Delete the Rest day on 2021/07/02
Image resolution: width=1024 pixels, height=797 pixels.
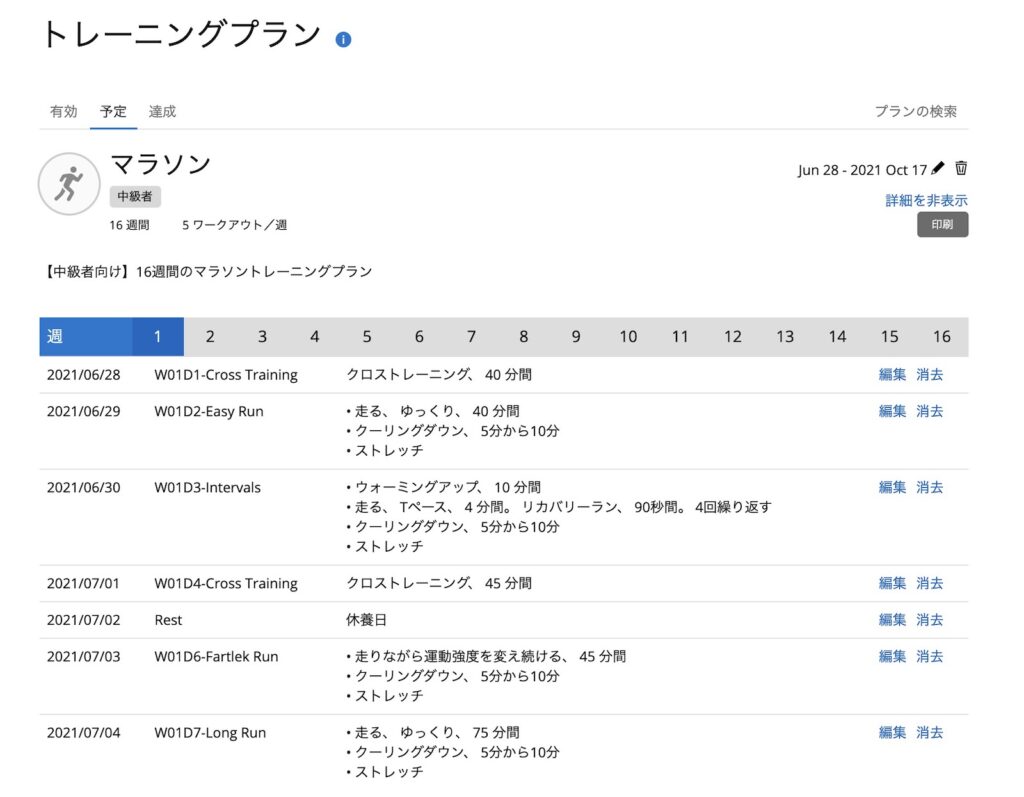929,620
